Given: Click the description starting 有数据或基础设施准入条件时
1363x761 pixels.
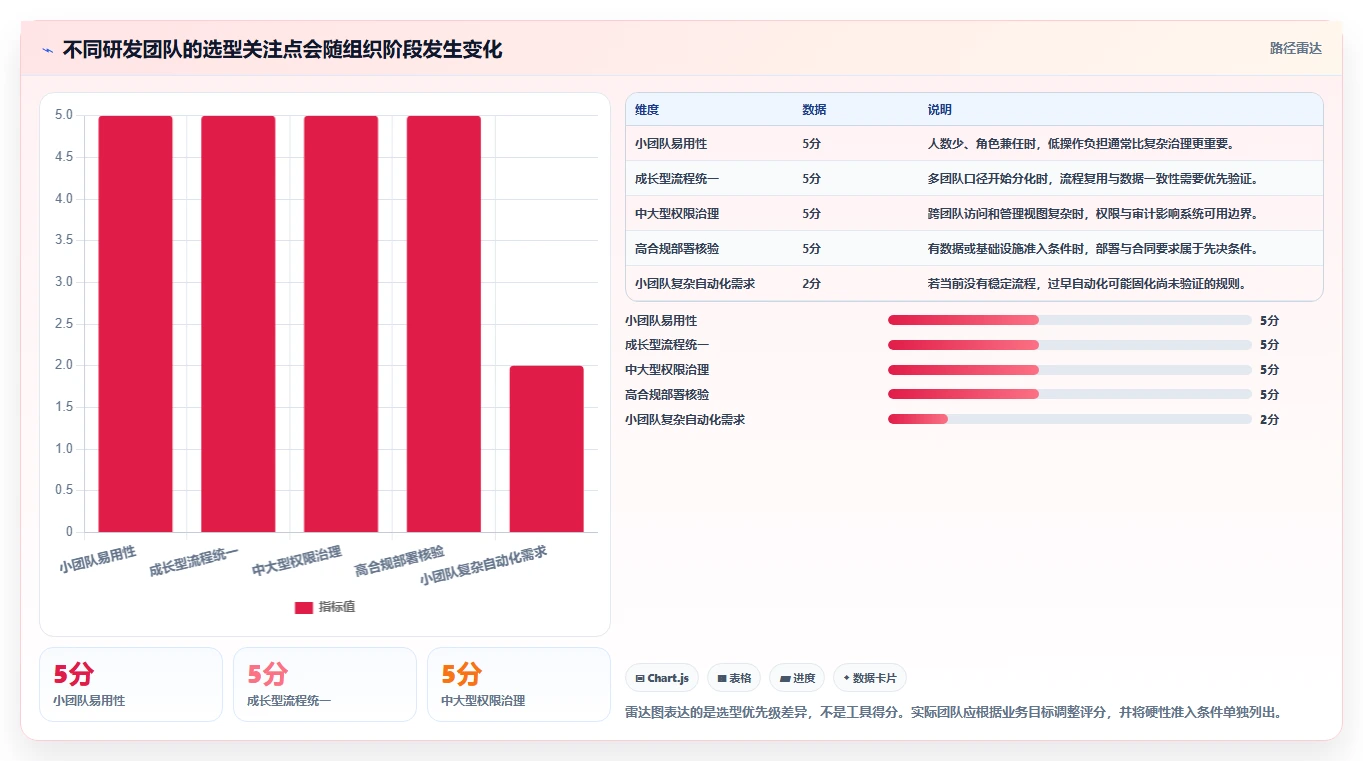Looking at the screenshot, I should (x=1092, y=249).
